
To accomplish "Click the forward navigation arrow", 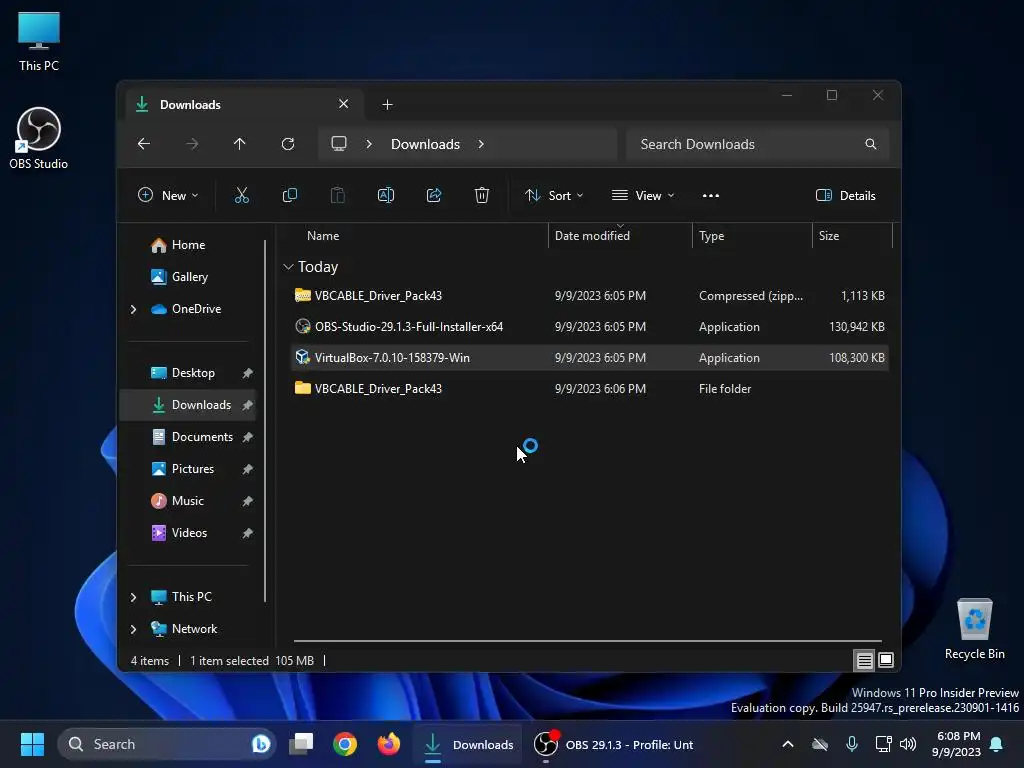I will (x=192, y=144).
